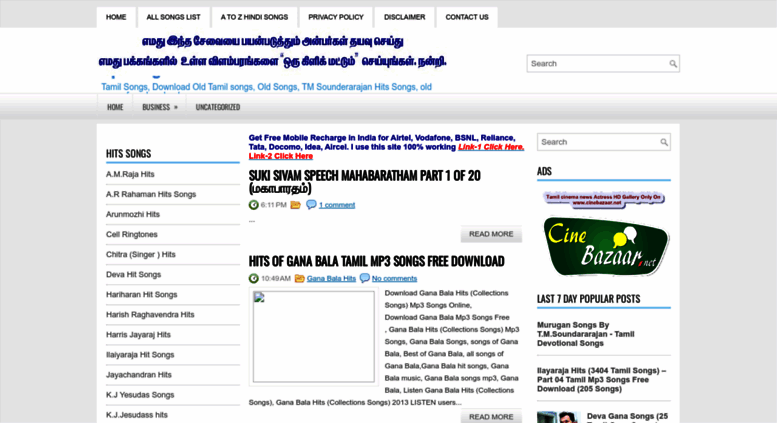Viewport: 777px width, 423px height.
Task: Open the Gana Bala Hits label link
Action: click(x=331, y=278)
